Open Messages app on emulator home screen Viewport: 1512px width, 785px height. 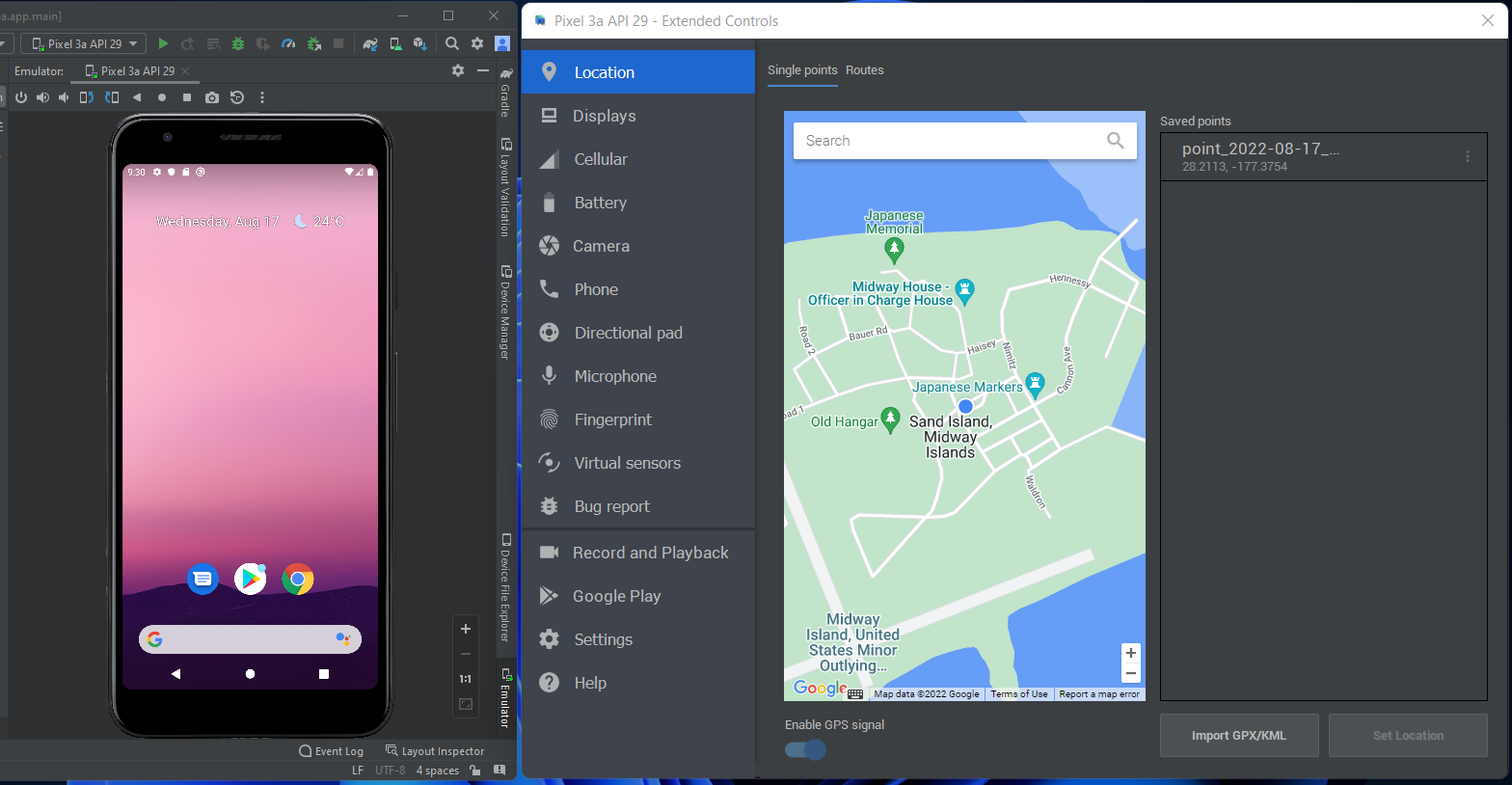pos(202,579)
